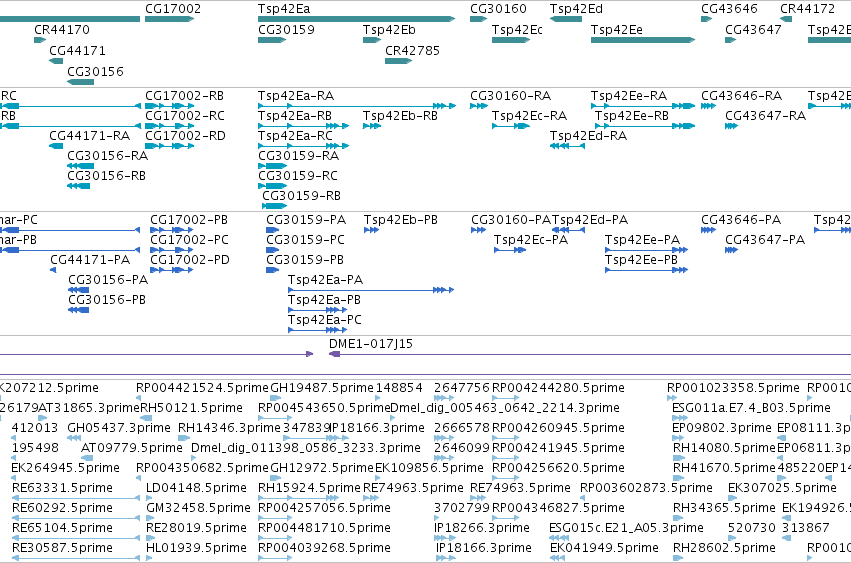Click the CG43646 gene label
851x563 pixels.
click(x=729, y=9)
